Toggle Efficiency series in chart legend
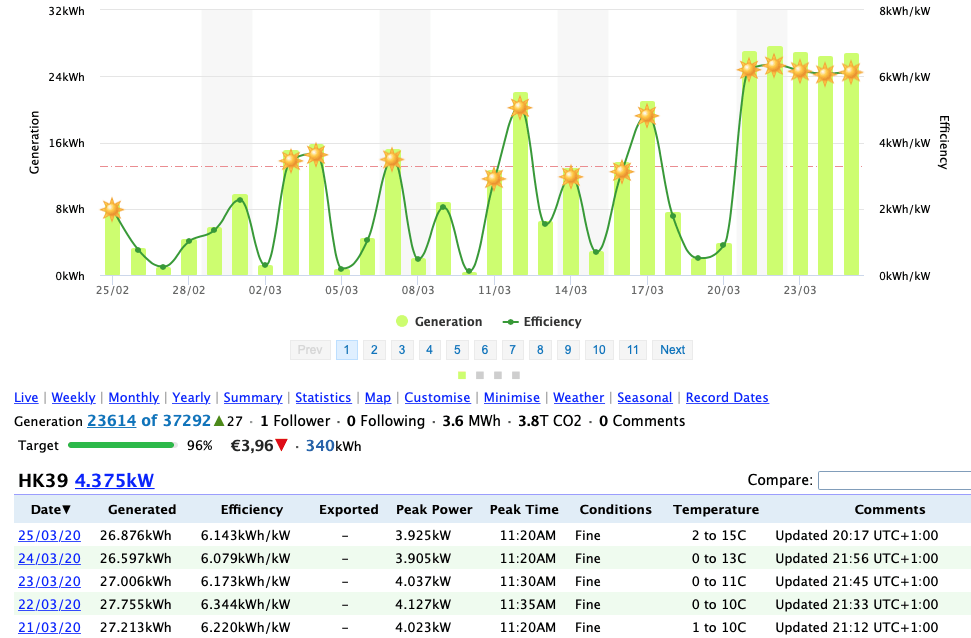971x638 pixels. (x=542, y=321)
